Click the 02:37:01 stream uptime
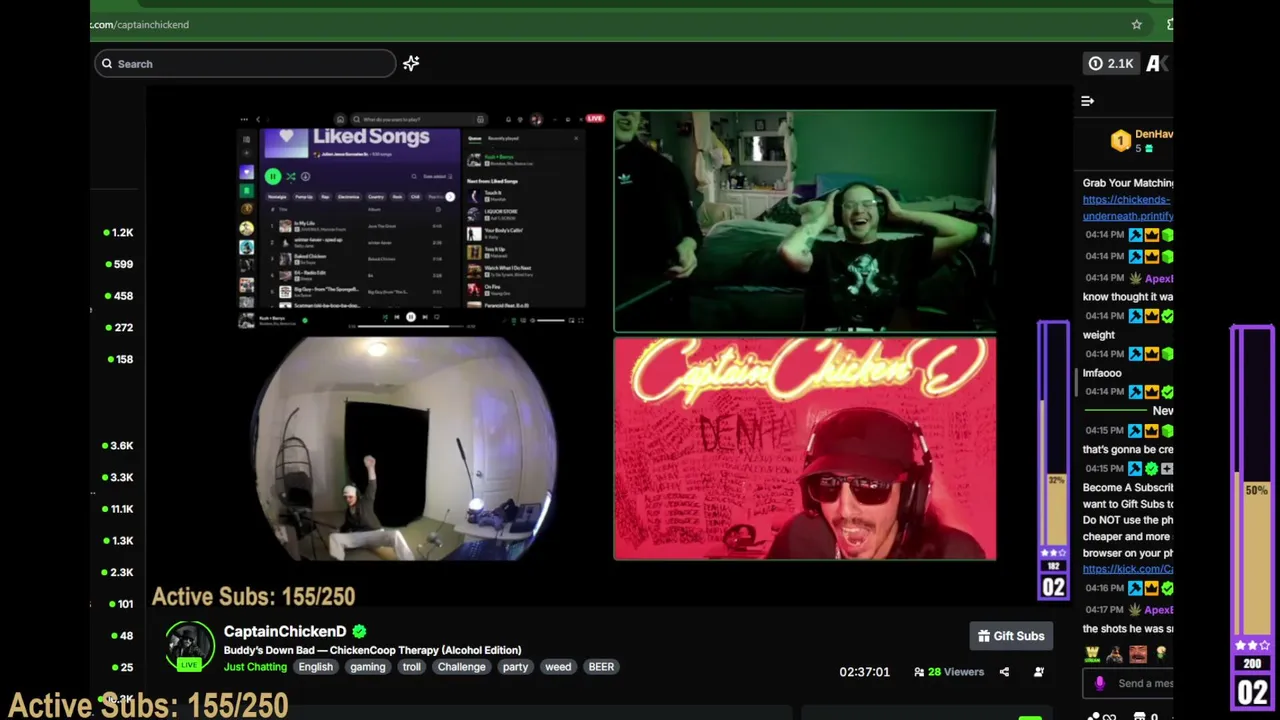 864,672
